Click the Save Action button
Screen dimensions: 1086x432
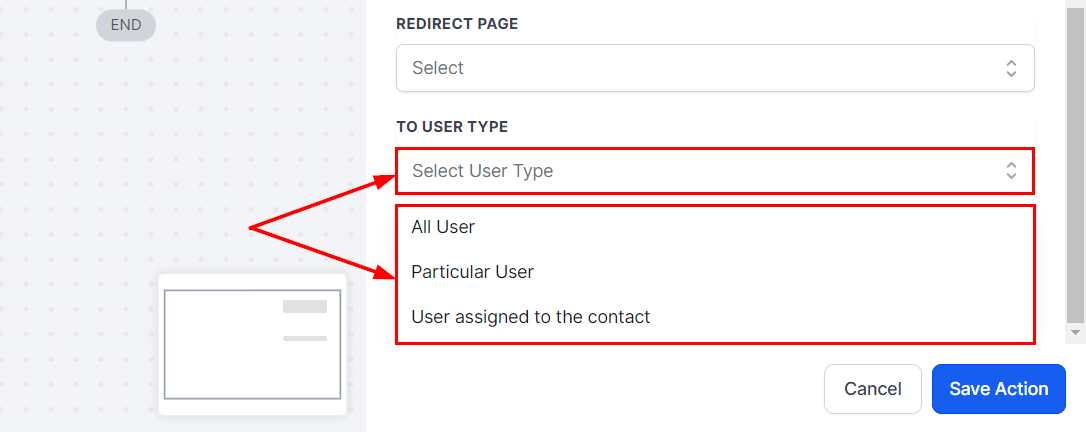[998, 389]
